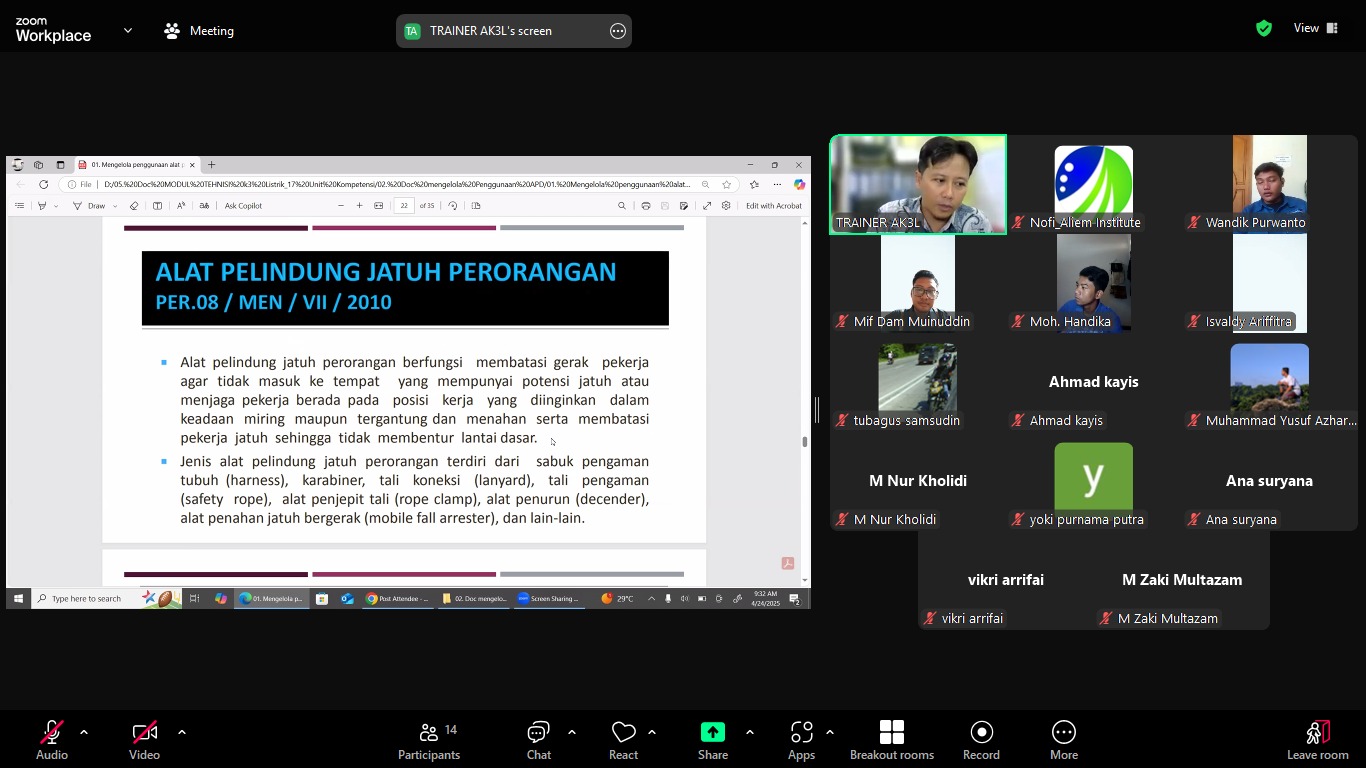The height and width of the screenshot is (768, 1366).
Task: Open the Chat panel
Action: coord(539,740)
